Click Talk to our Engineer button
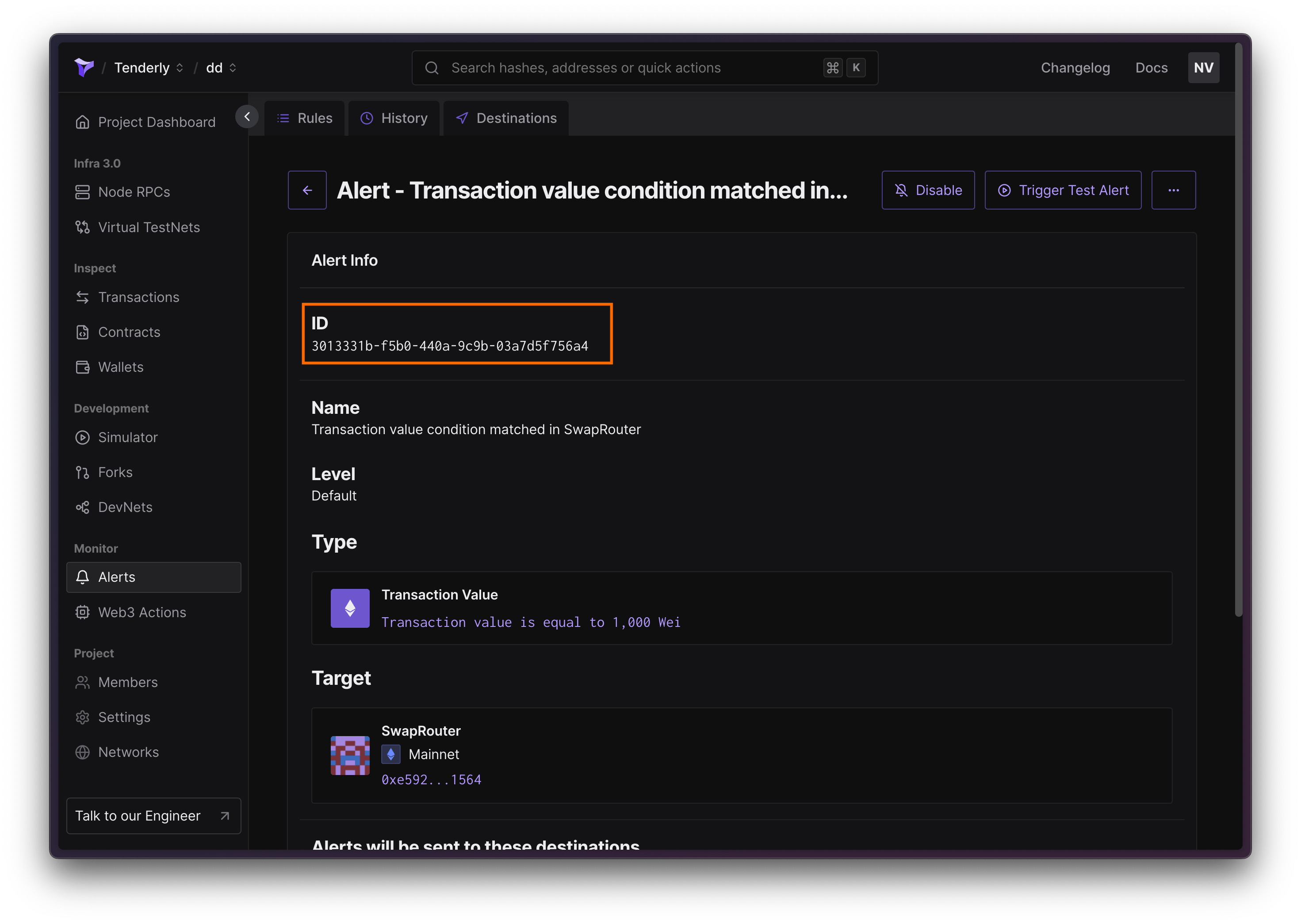The width and height of the screenshot is (1301, 924). coord(153,815)
